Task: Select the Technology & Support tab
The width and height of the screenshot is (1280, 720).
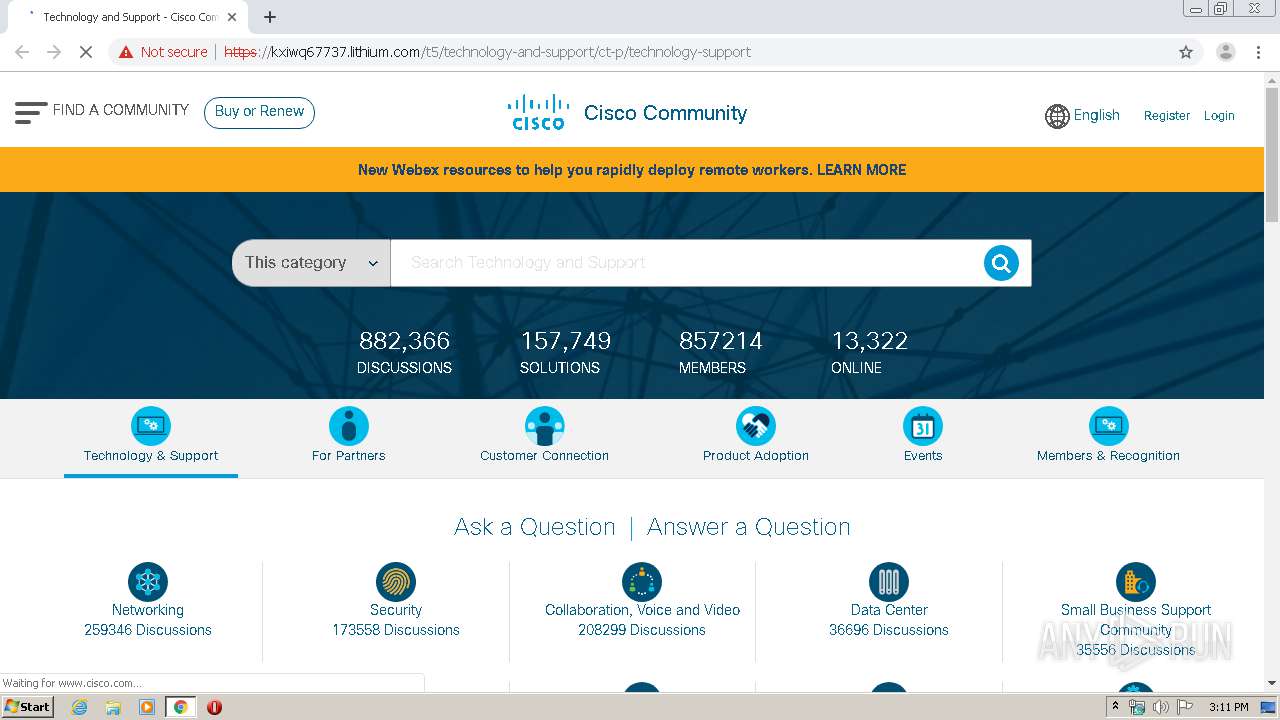Action: [151, 438]
